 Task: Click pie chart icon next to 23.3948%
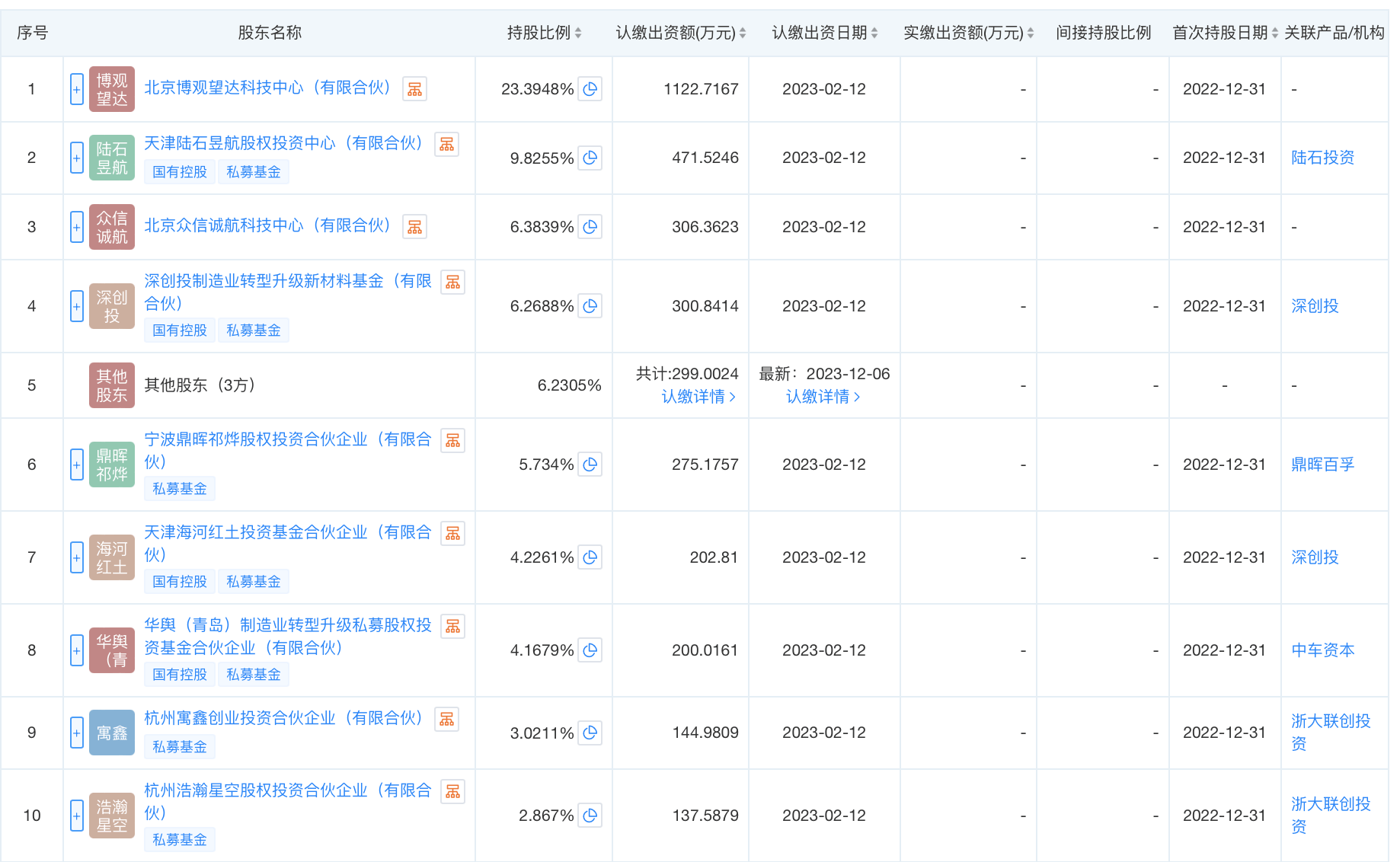point(590,89)
